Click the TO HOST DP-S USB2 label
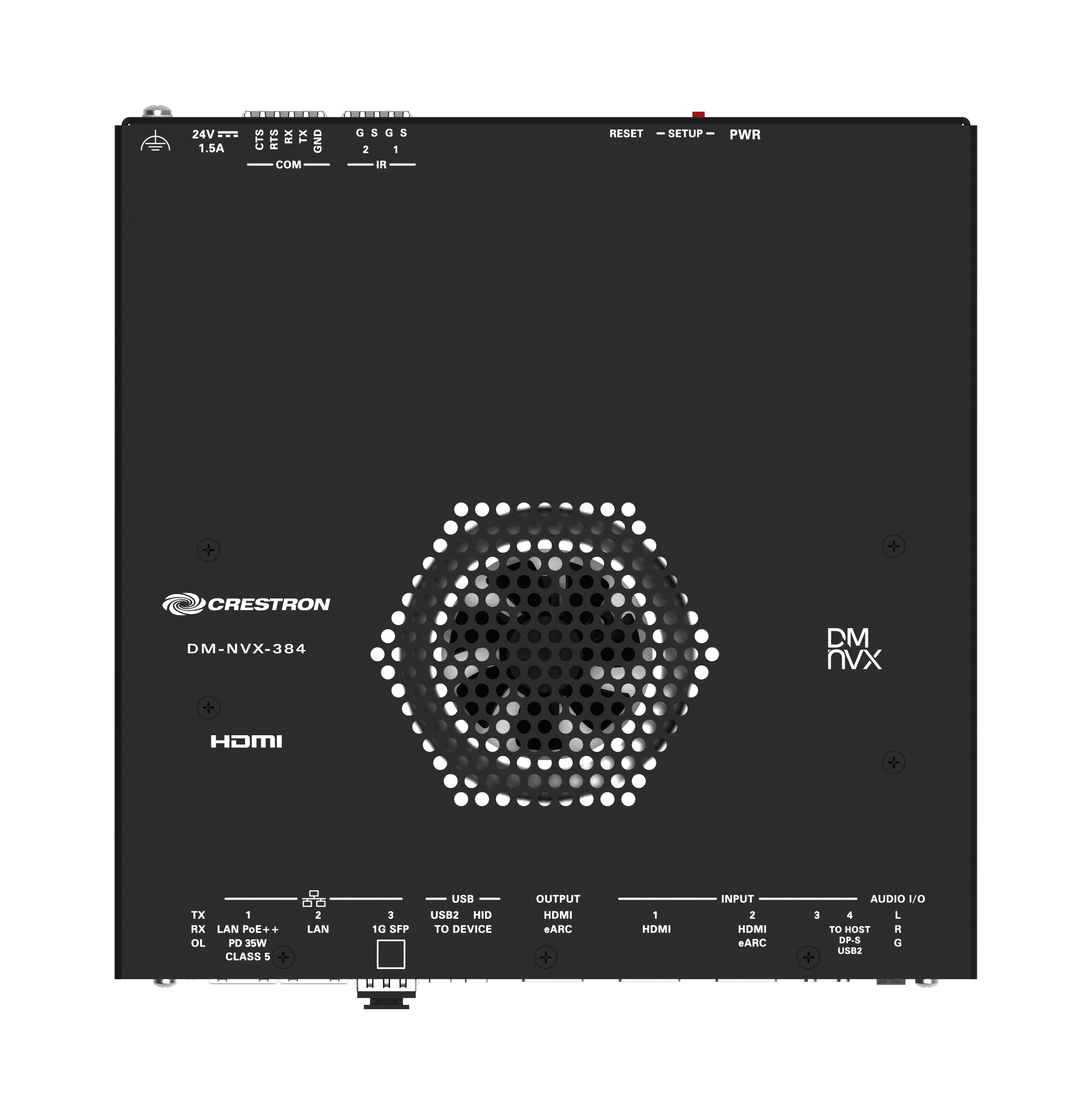 click(x=850, y=940)
